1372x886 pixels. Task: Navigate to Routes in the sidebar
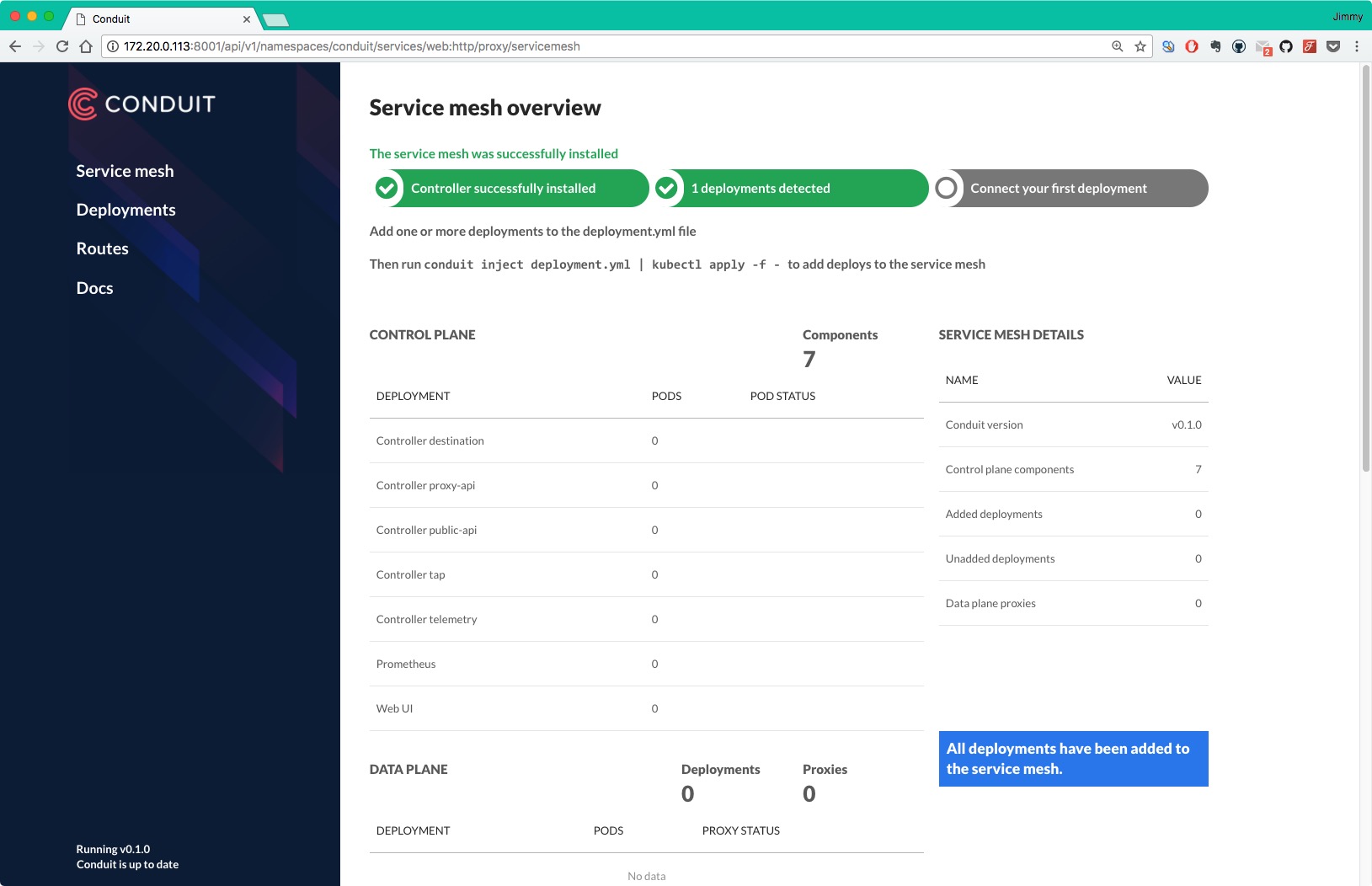(x=102, y=248)
